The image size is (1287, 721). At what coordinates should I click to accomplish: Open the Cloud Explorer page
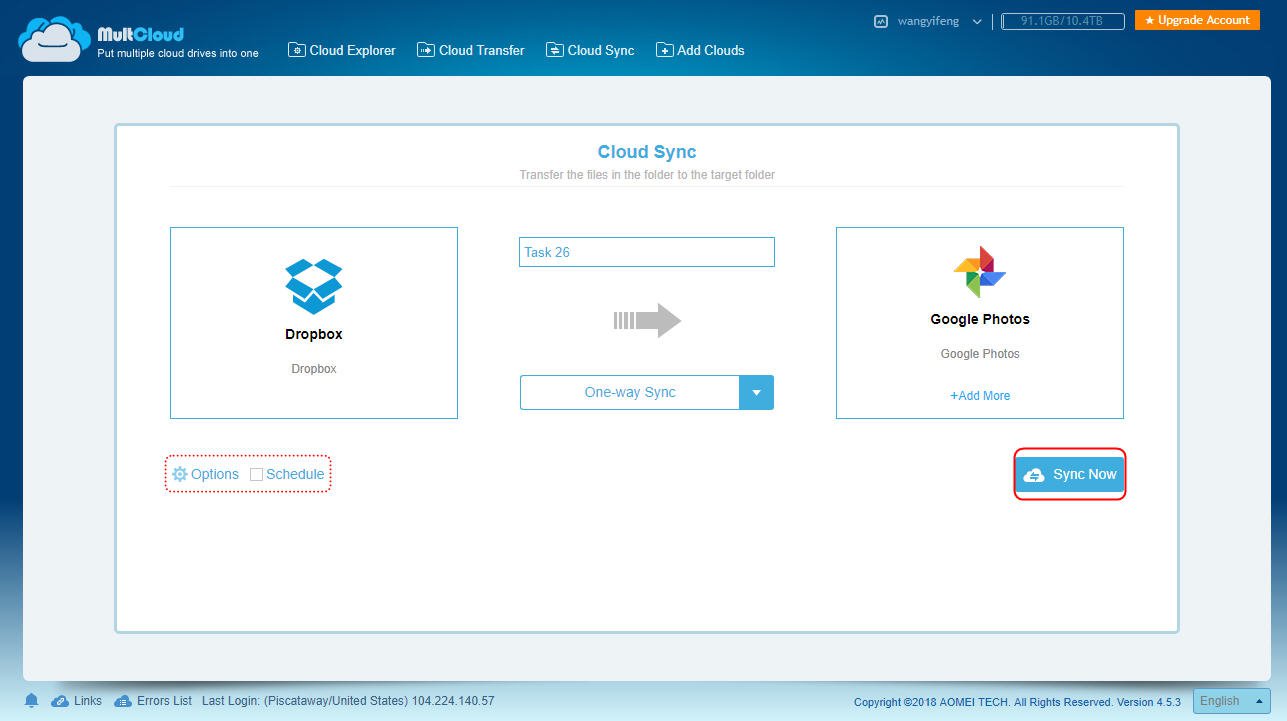pyautogui.click(x=342, y=50)
